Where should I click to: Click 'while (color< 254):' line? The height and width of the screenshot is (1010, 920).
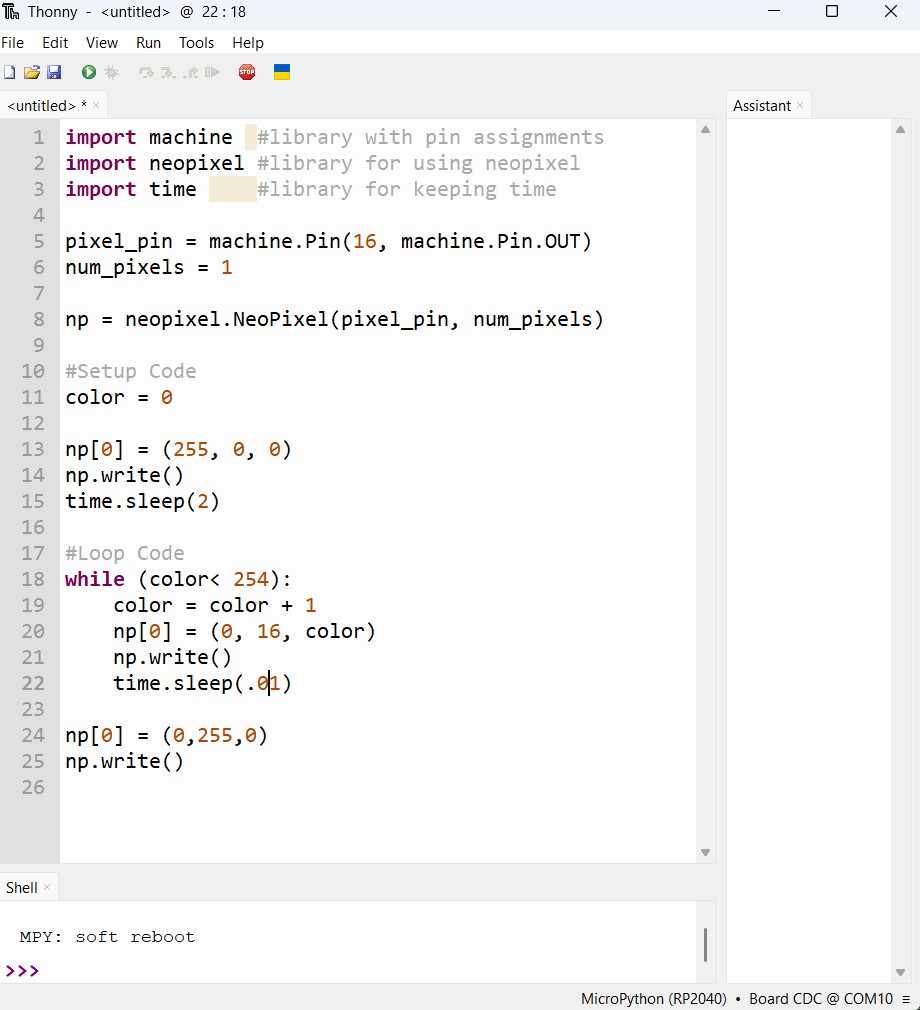178,579
